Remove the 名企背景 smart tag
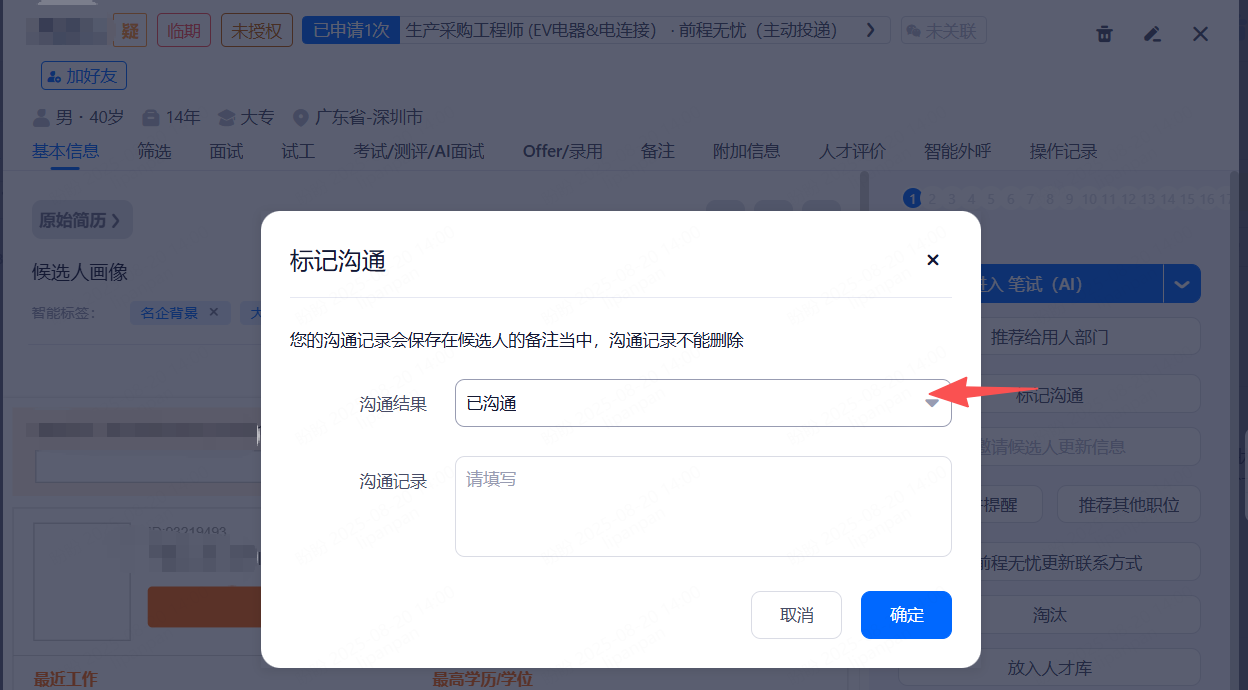 213,312
